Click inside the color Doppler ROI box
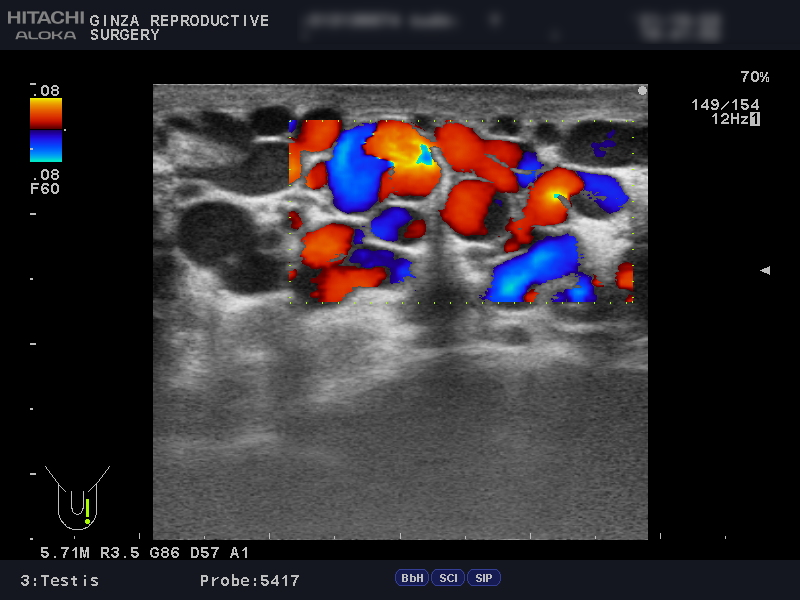800x600 pixels. [x=460, y=210]
